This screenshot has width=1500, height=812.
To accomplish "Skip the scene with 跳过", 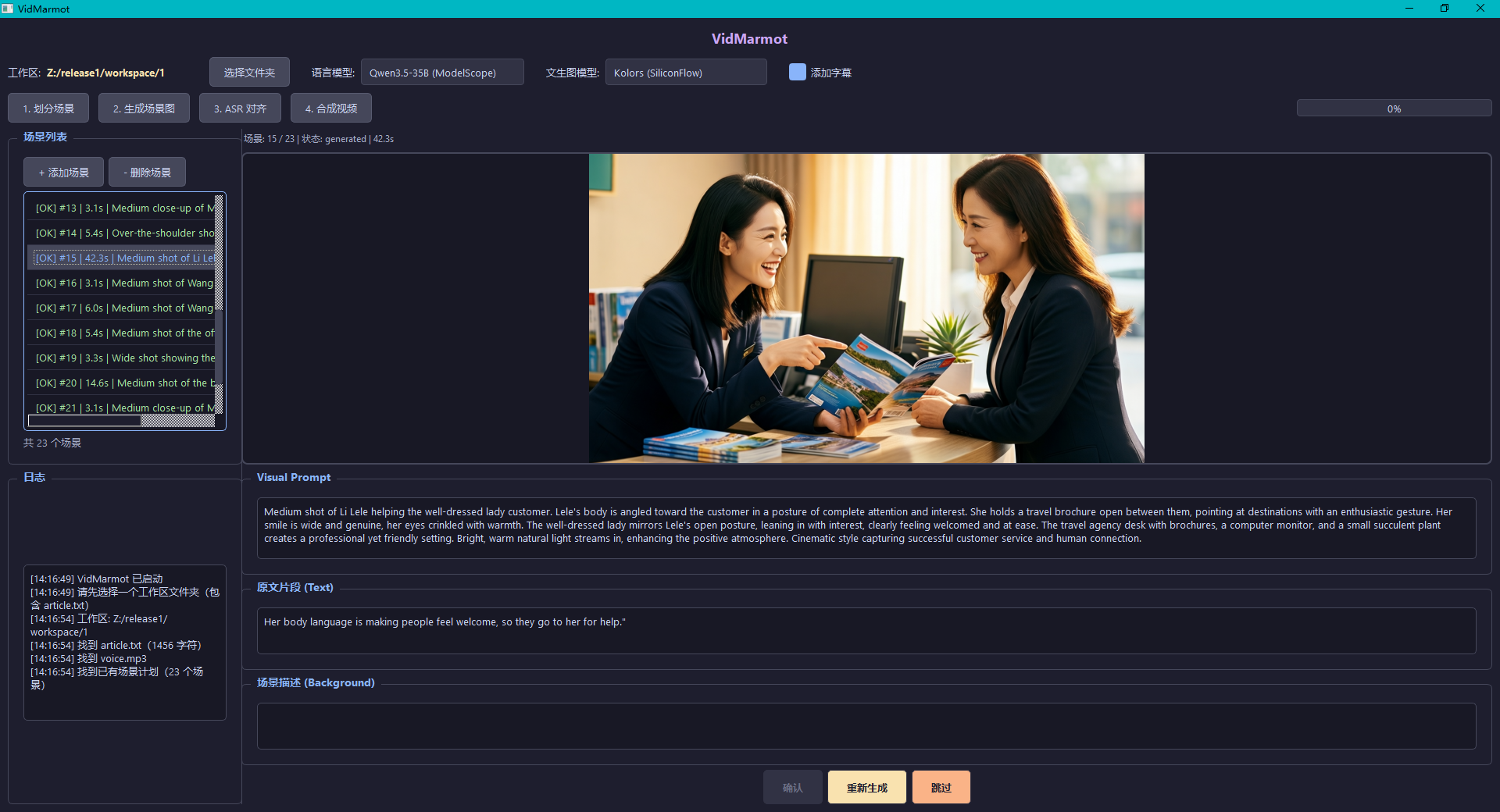I will pyautogui.click(x=941, y=787).
